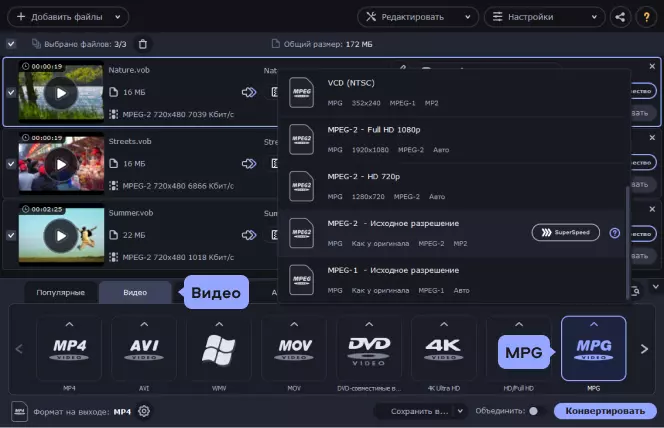Click the SuperSpeed button
Viewport: 664px width, 428px height.
[566, 232]
